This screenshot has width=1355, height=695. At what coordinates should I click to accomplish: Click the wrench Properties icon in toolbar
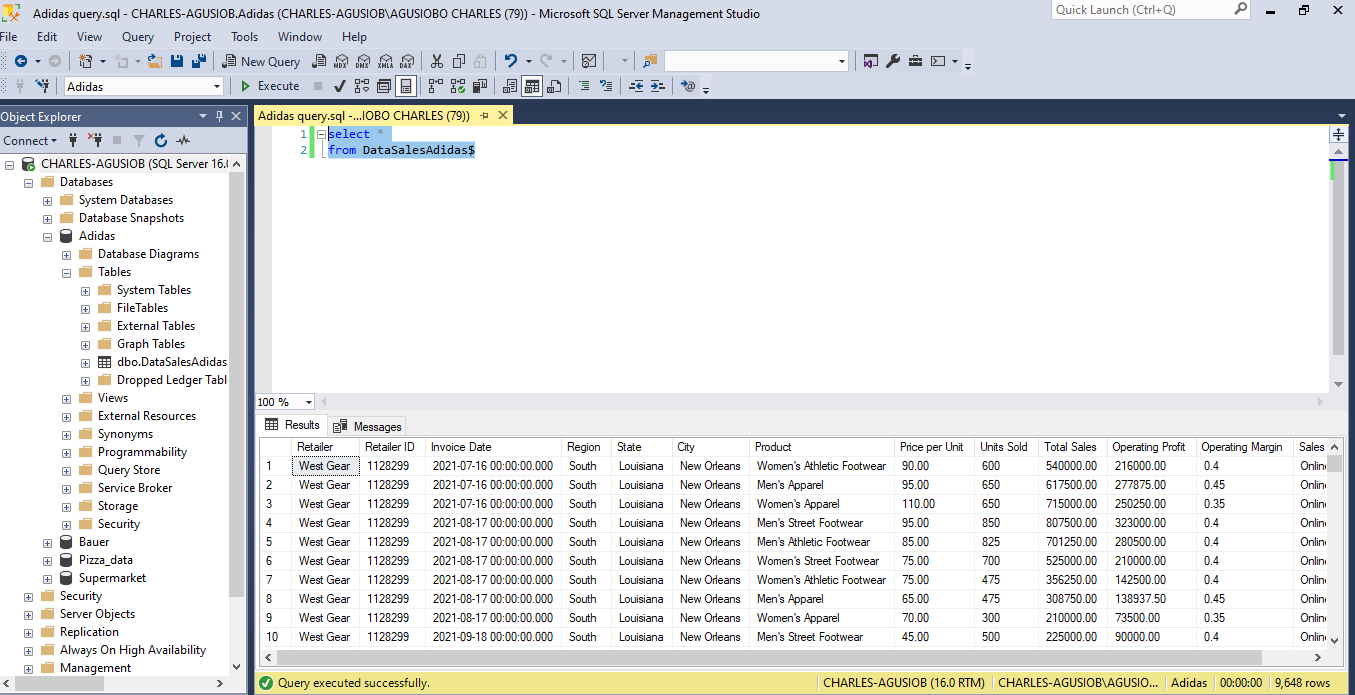coord(893,61)
